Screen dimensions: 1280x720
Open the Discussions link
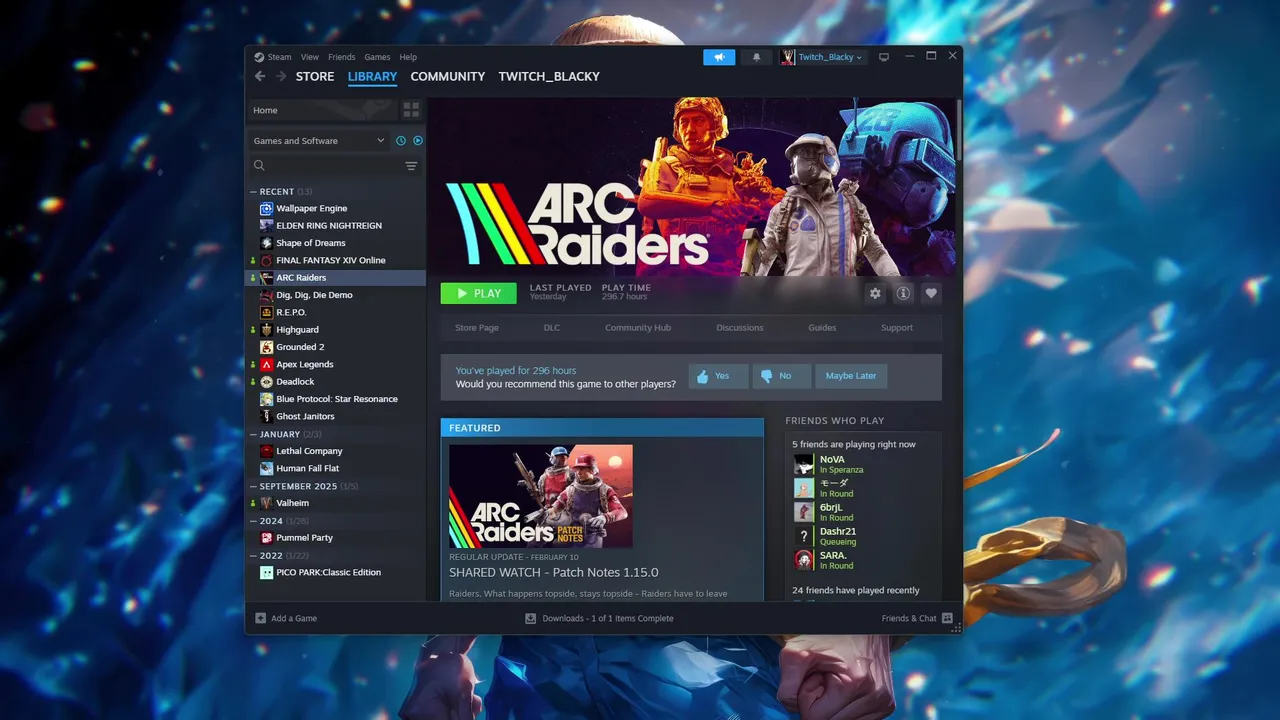click(x=740, y=328)
